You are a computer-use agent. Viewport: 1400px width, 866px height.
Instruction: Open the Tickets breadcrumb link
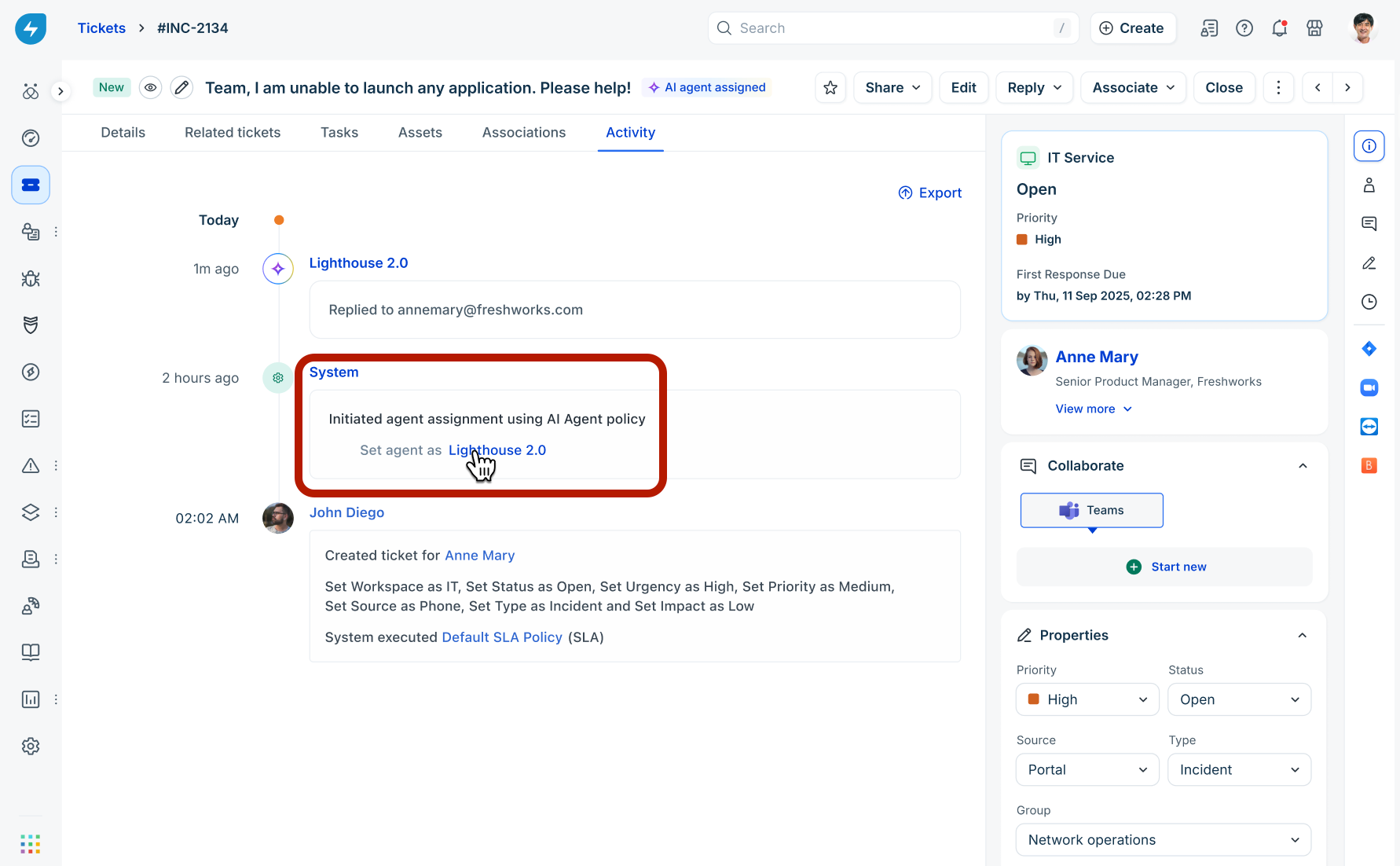[101, 28]
